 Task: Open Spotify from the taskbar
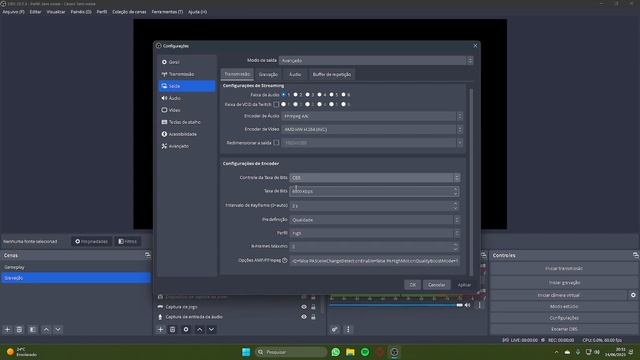[x=365, y=352]
